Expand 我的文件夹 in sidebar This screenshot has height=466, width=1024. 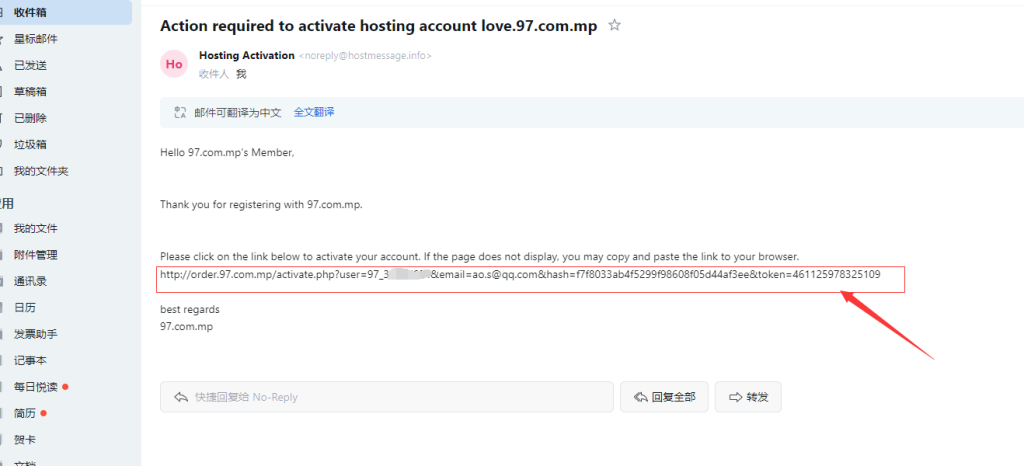[x=41, y=171]
